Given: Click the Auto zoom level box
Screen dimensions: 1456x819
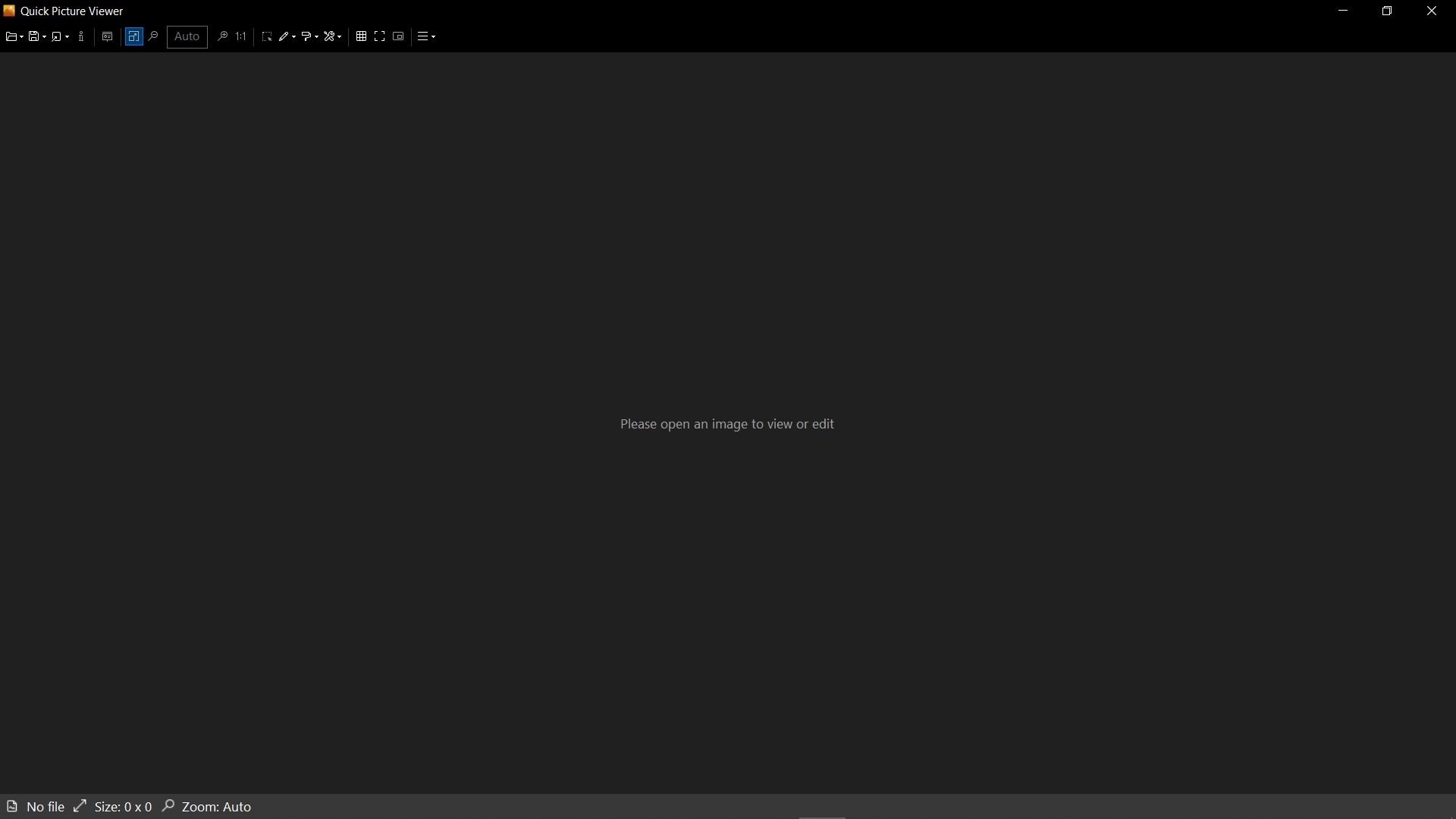Looking at the screenshot, I should click(187, 36).
